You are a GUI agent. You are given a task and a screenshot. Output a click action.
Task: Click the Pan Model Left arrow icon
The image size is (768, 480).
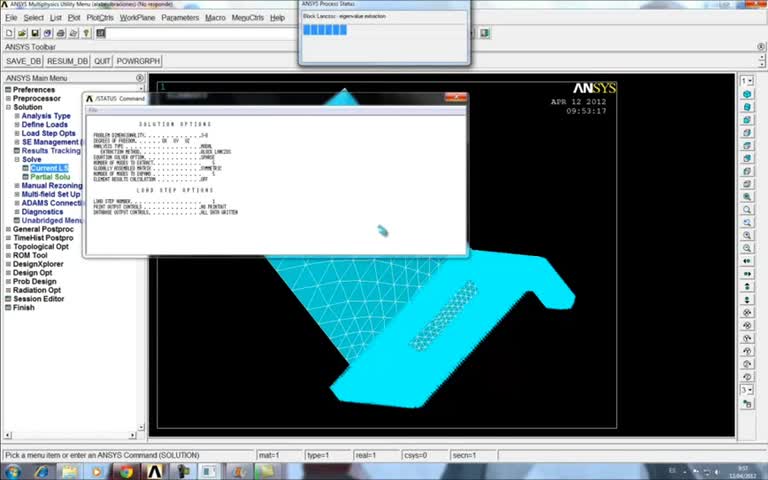click(x=747, y=261)
